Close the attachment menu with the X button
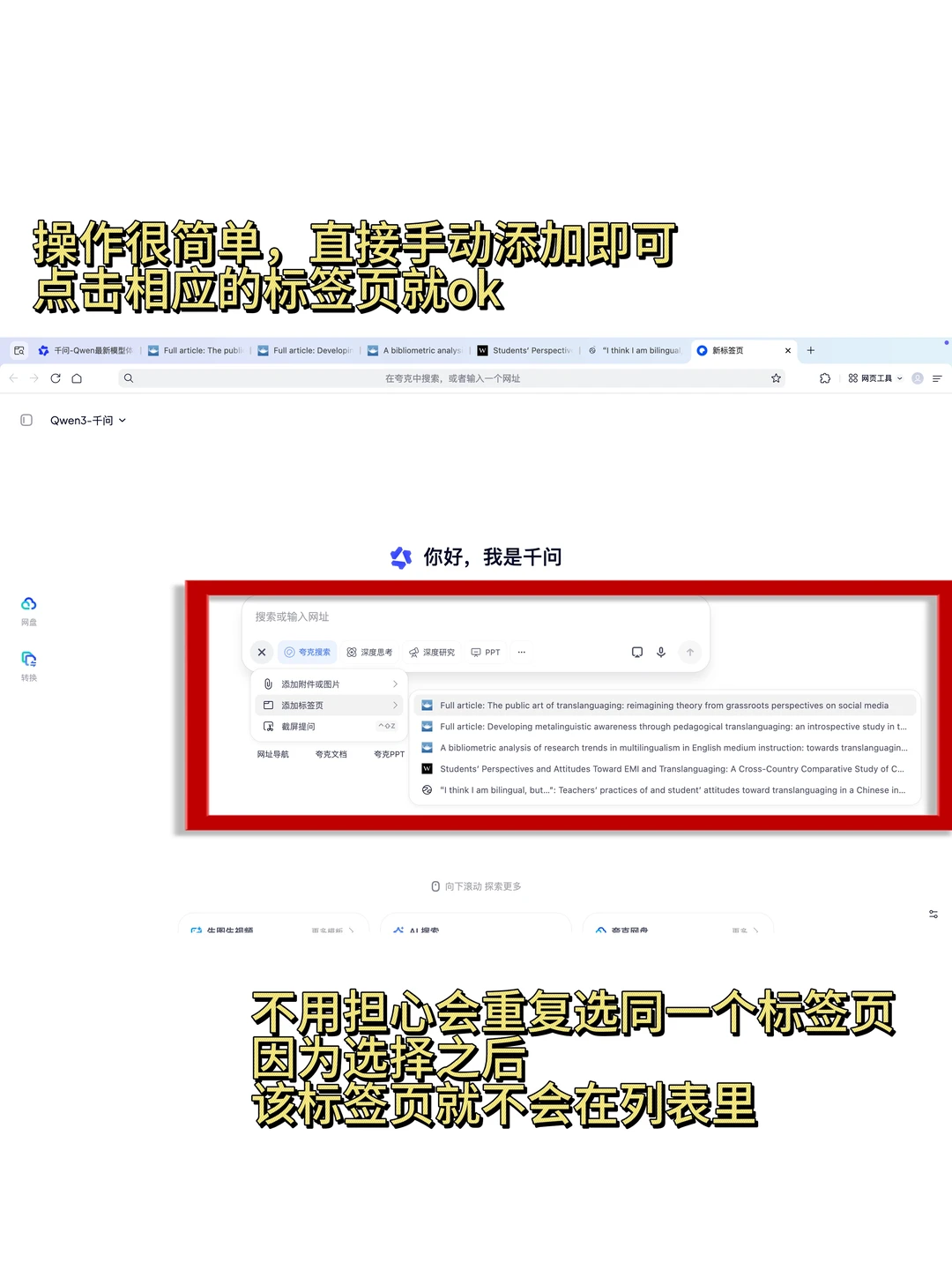 [262, 653]
